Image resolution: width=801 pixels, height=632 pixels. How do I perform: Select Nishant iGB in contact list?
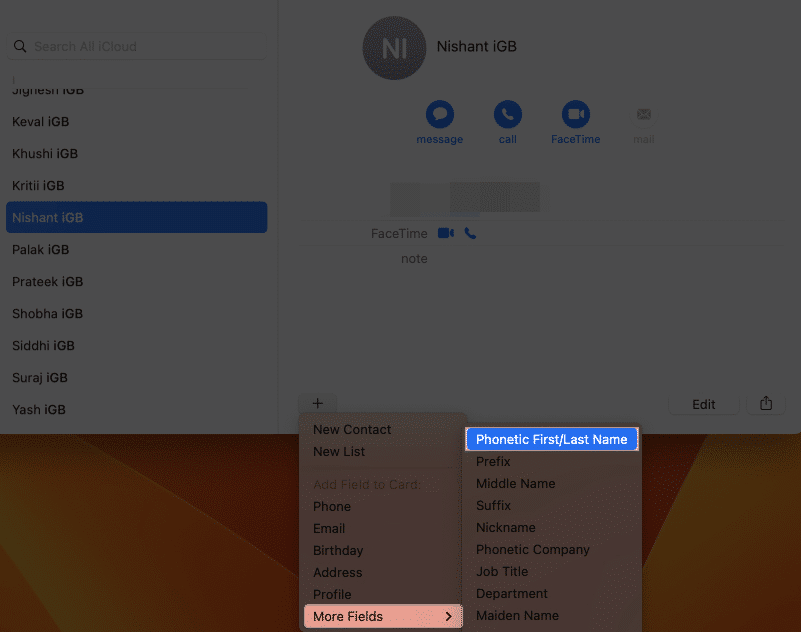coord(136,217)
